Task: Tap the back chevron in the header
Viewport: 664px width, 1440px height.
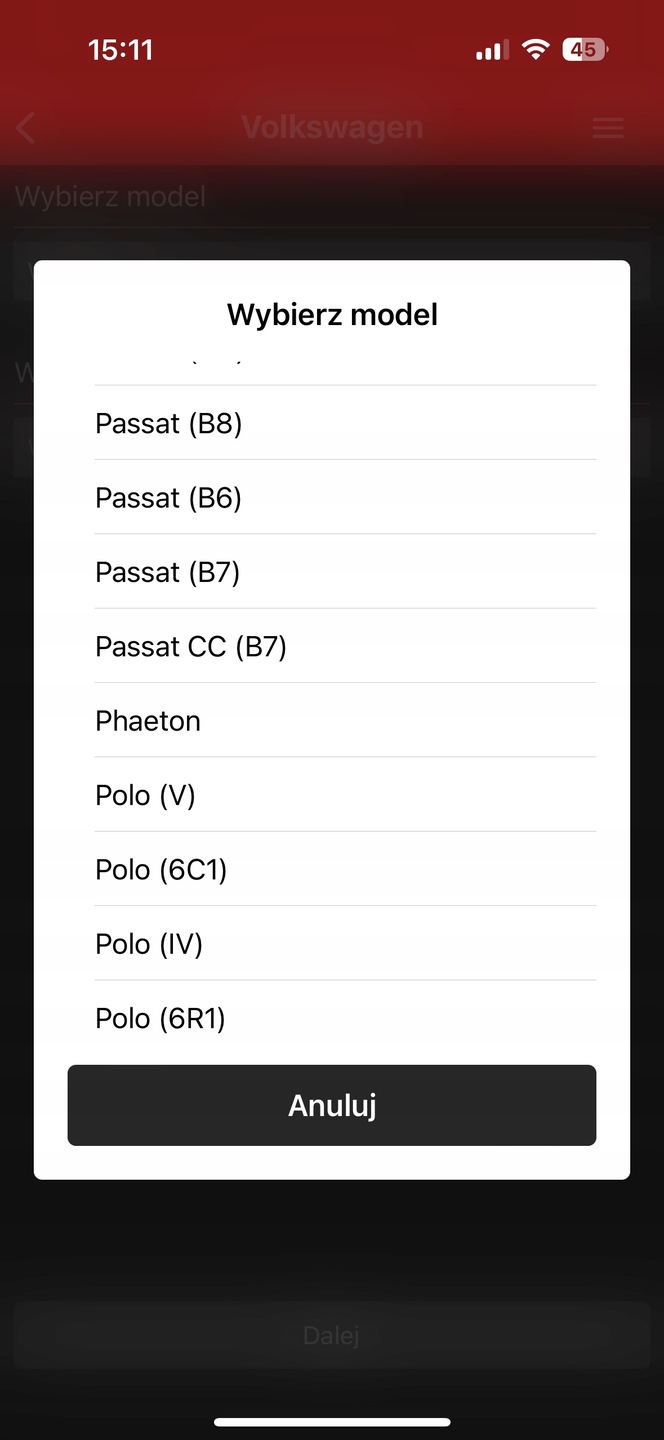Action: [x=27, y=128]
